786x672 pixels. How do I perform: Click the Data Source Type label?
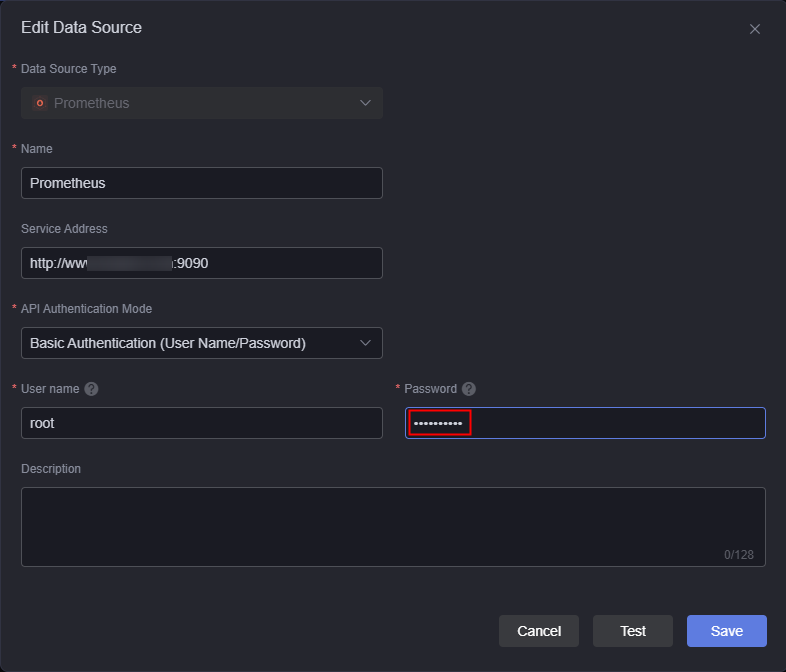69,69
